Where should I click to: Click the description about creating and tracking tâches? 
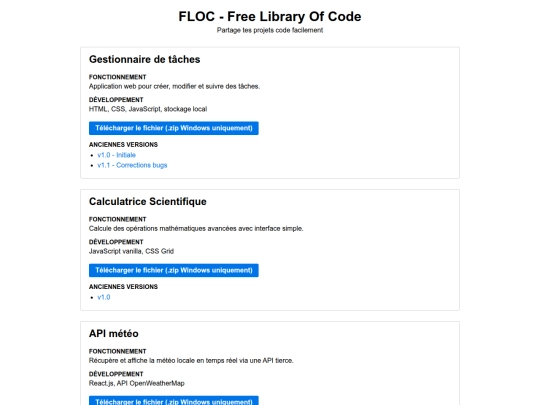tap(174, 86)
